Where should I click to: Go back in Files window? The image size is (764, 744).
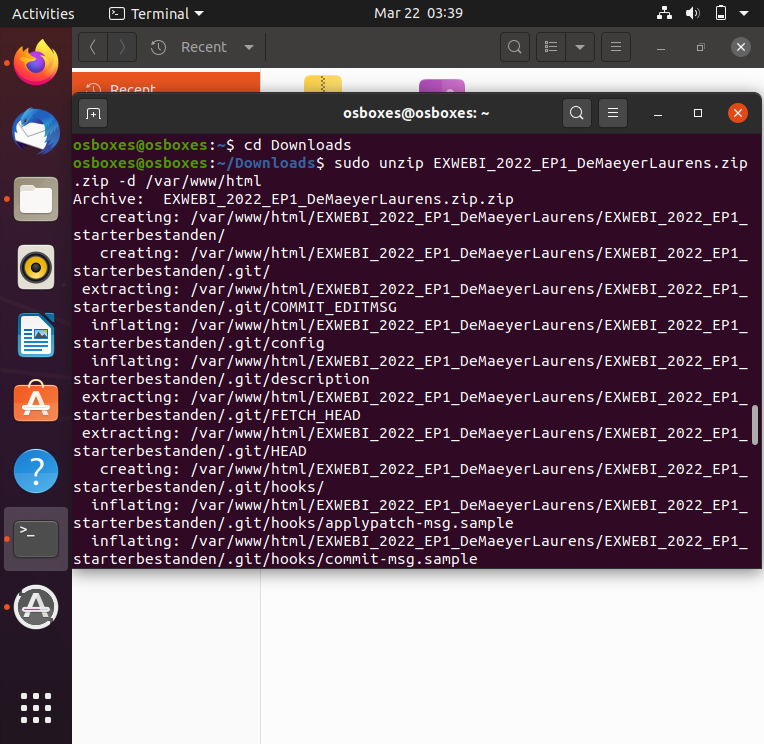93,47
